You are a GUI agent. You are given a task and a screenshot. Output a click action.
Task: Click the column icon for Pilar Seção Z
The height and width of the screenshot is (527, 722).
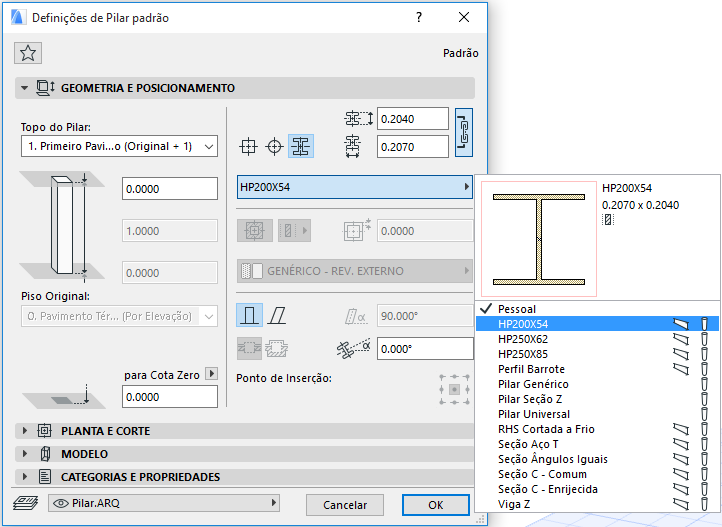coord(704,400)
